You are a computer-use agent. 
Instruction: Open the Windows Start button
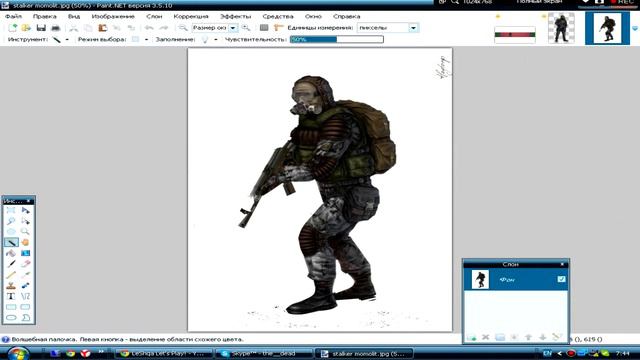(x=18, y=353)
